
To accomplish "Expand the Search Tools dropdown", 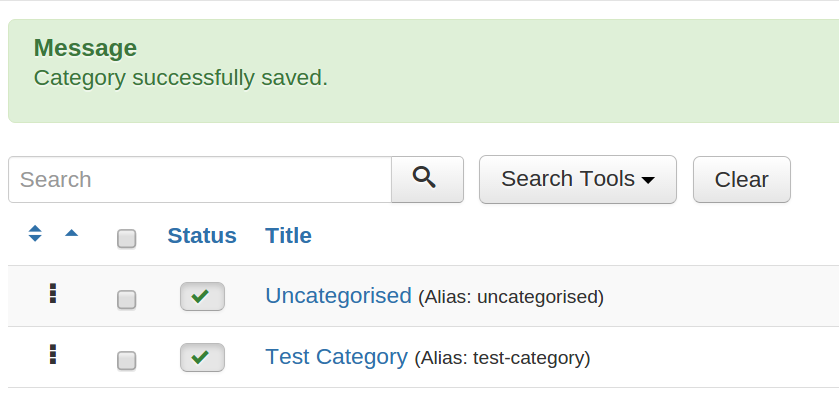I will click(x=577, y=179).
